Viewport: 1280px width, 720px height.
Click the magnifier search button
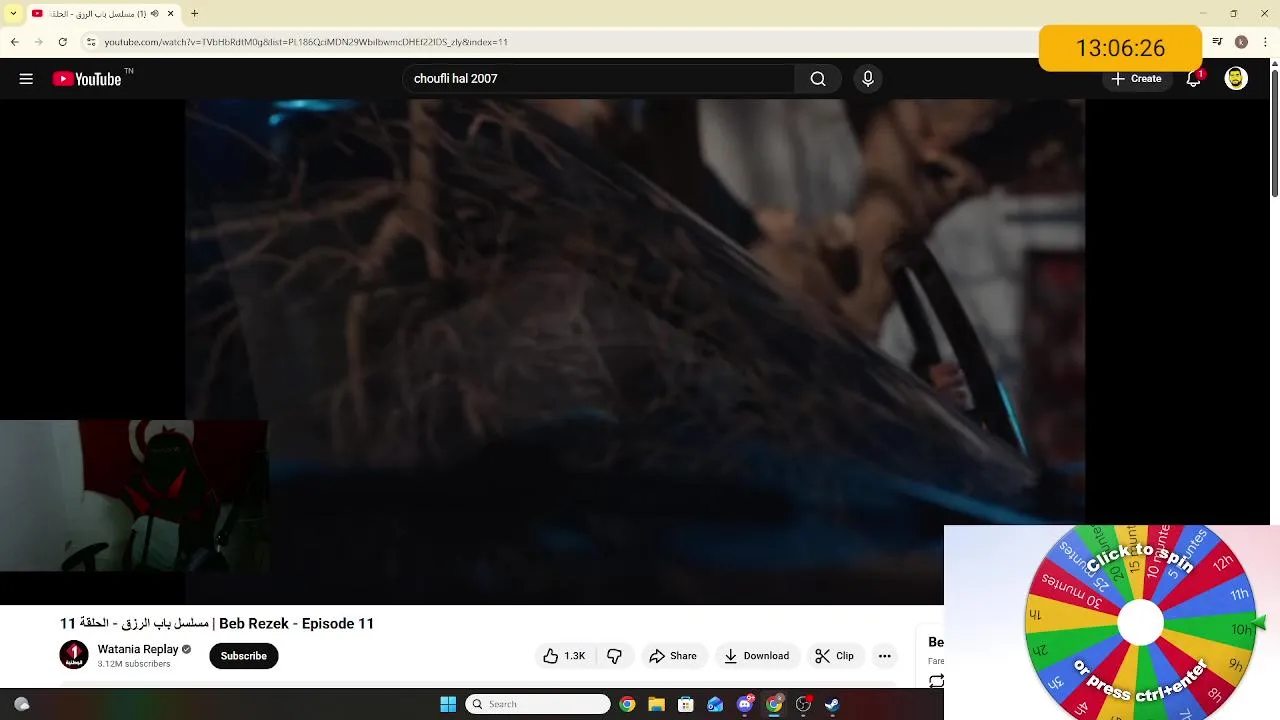click(818, 79)
